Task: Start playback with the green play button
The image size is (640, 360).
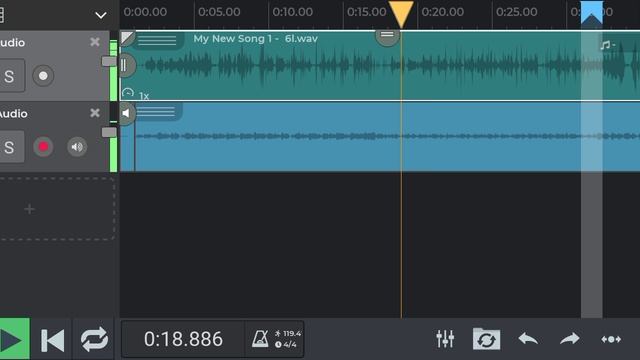Action: 14,339
